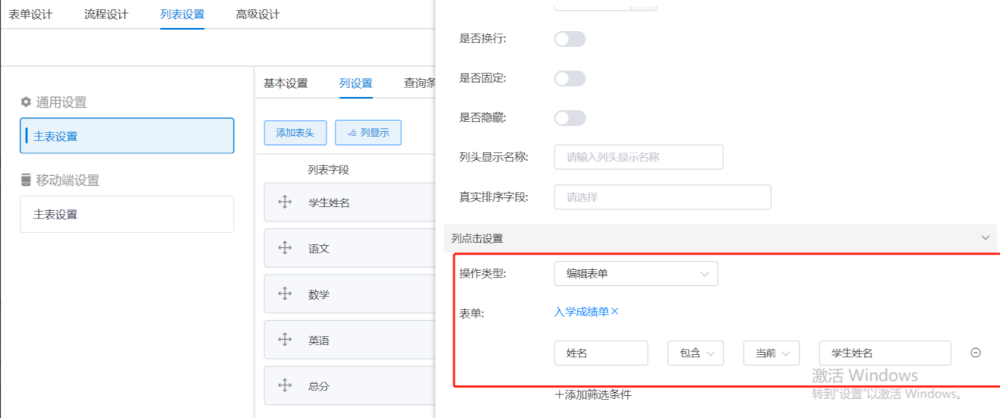Click the drag handle icon for 学生姓名

pos(284,203)
